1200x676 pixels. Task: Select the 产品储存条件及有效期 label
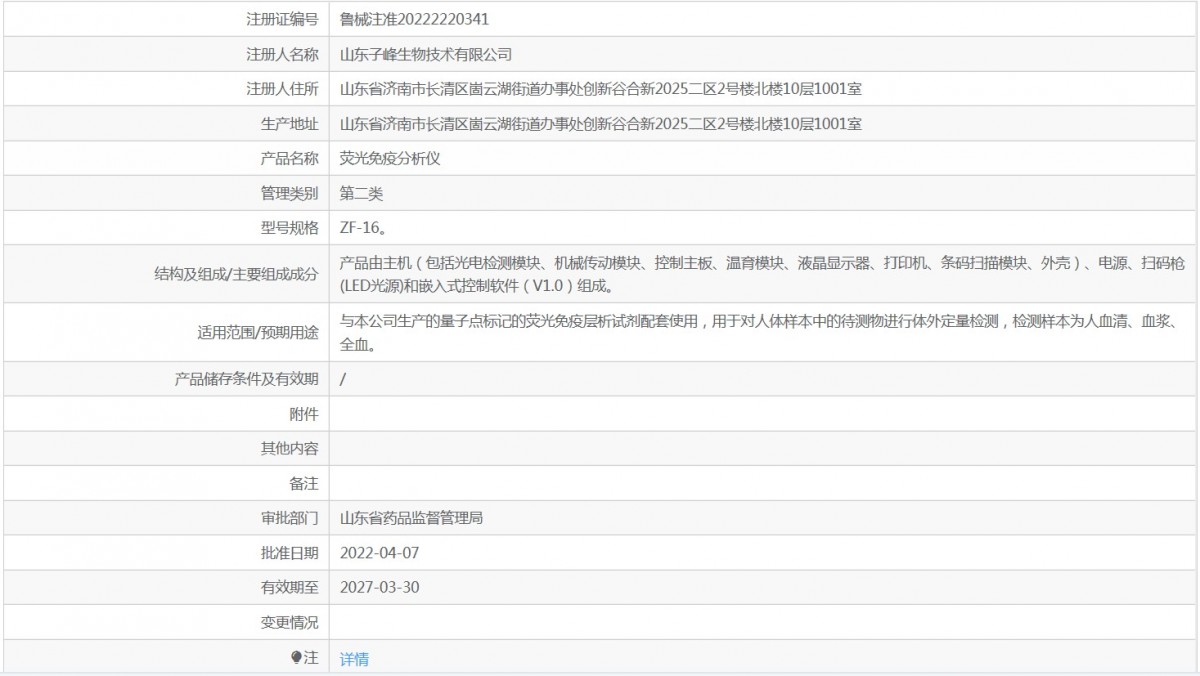(247, 379)
